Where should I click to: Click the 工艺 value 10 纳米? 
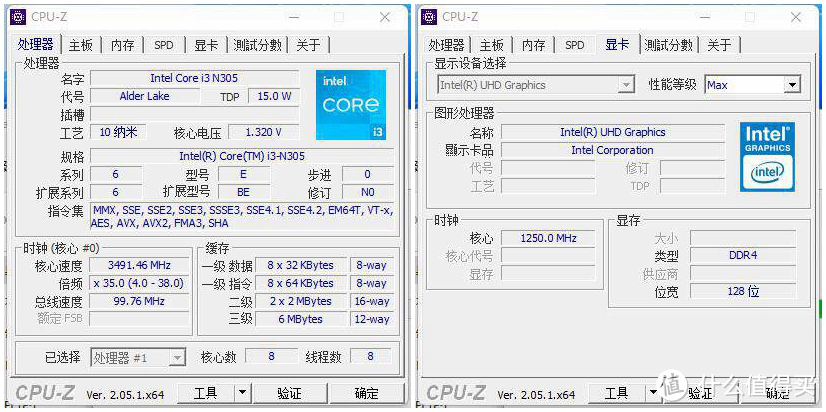(x=119, y=132)
